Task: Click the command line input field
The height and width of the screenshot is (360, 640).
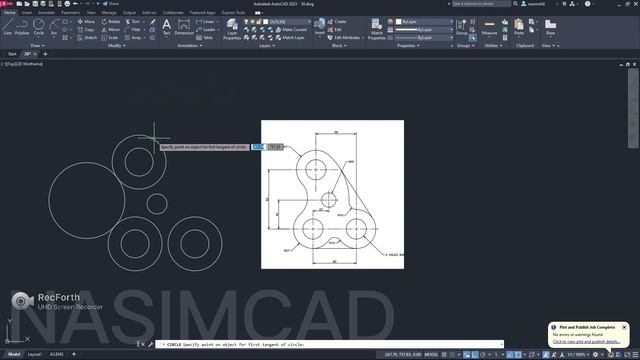Action: (329, 344)
